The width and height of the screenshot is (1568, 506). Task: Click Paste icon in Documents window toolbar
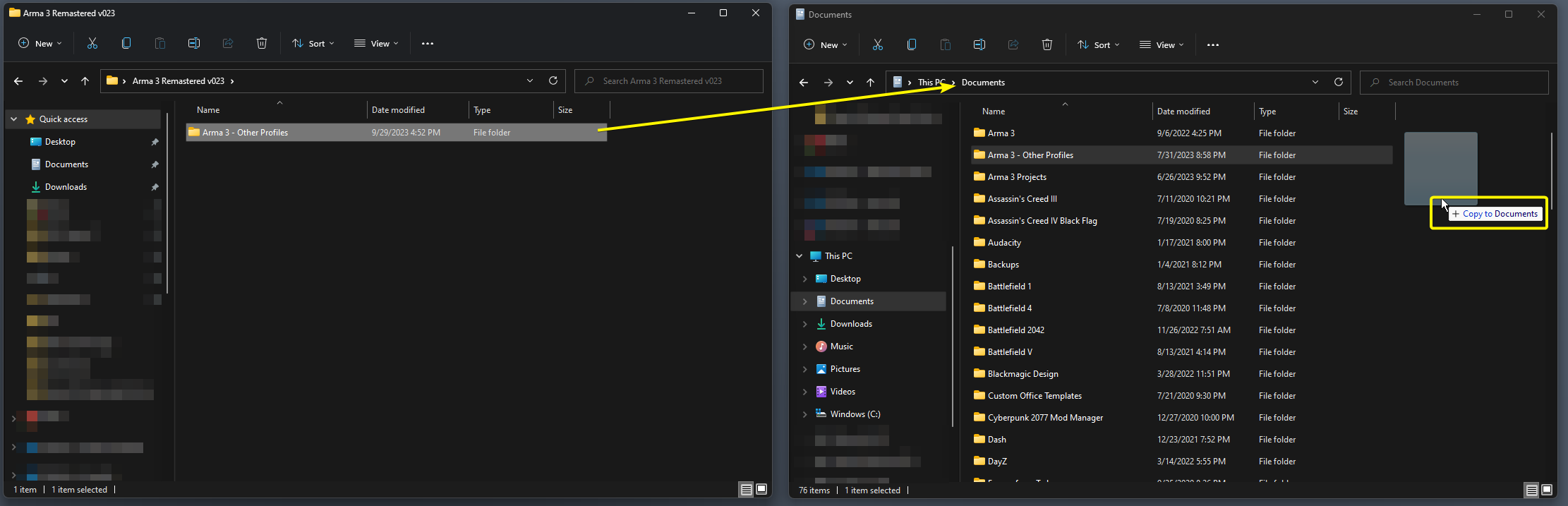coord(946,44)
